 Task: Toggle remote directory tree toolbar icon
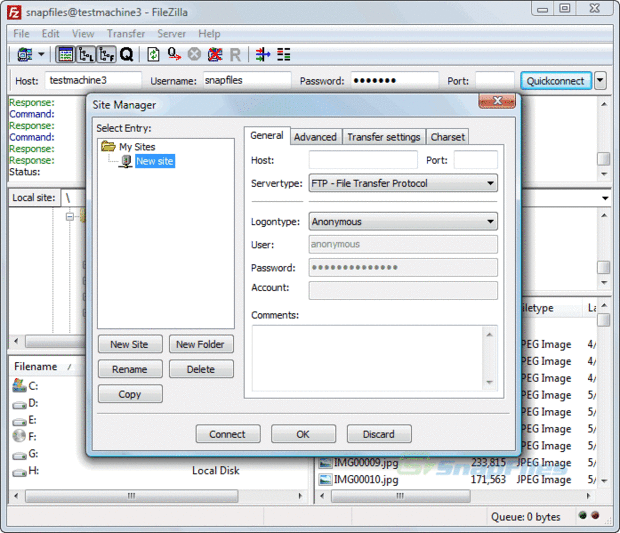point(106,55)
